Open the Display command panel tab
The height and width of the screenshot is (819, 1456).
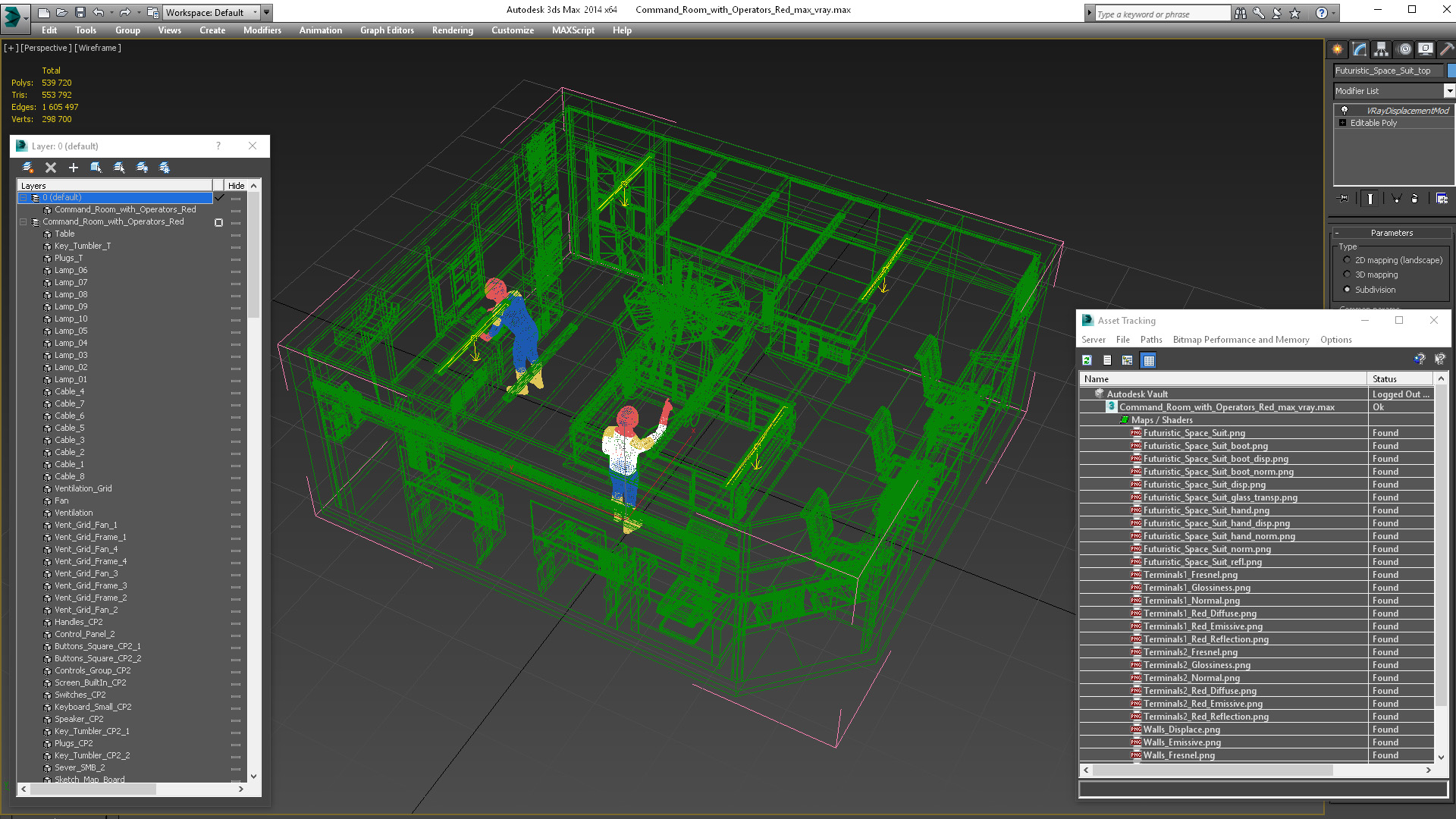pyautogui.click(x=1426, y=49)
